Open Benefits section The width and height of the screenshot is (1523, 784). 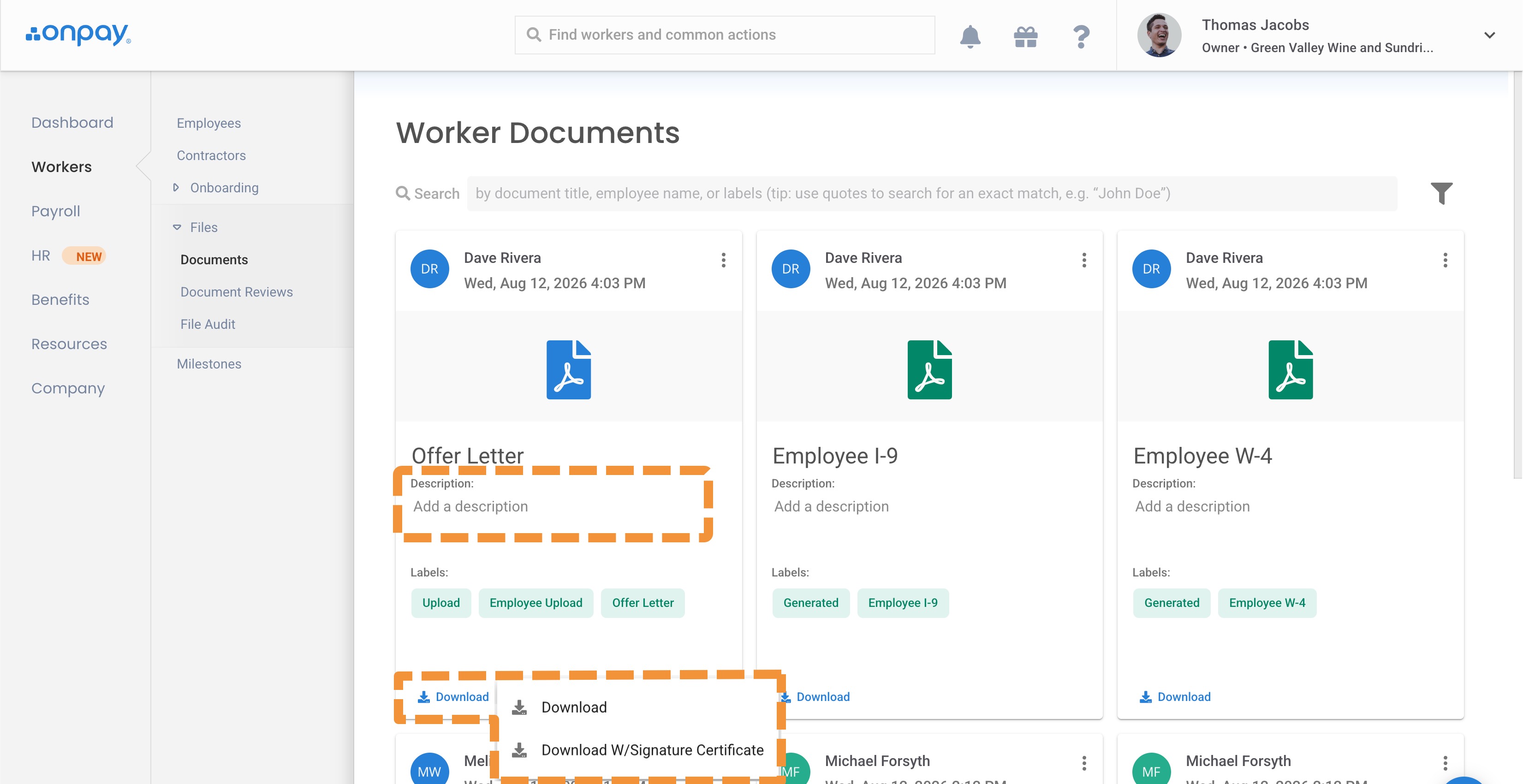(x=60, y=300)
